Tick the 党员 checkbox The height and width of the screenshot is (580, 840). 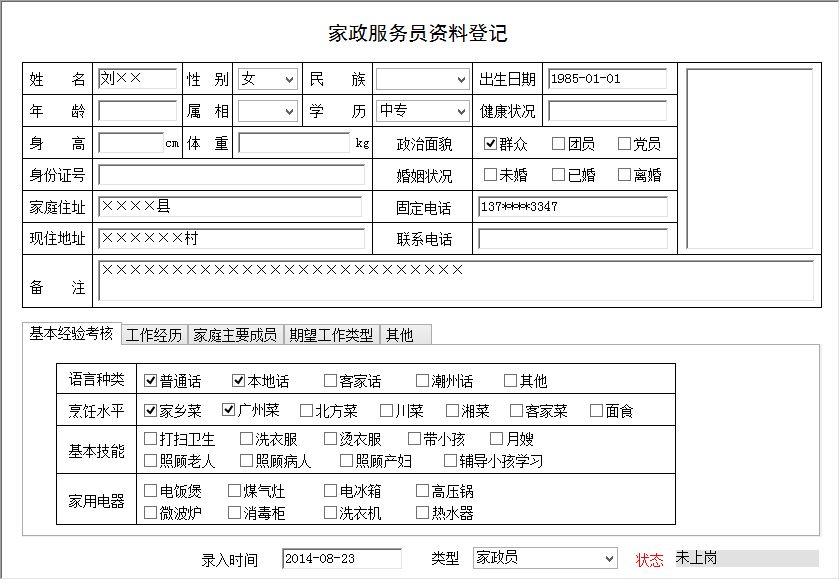[x=624, y=144]
